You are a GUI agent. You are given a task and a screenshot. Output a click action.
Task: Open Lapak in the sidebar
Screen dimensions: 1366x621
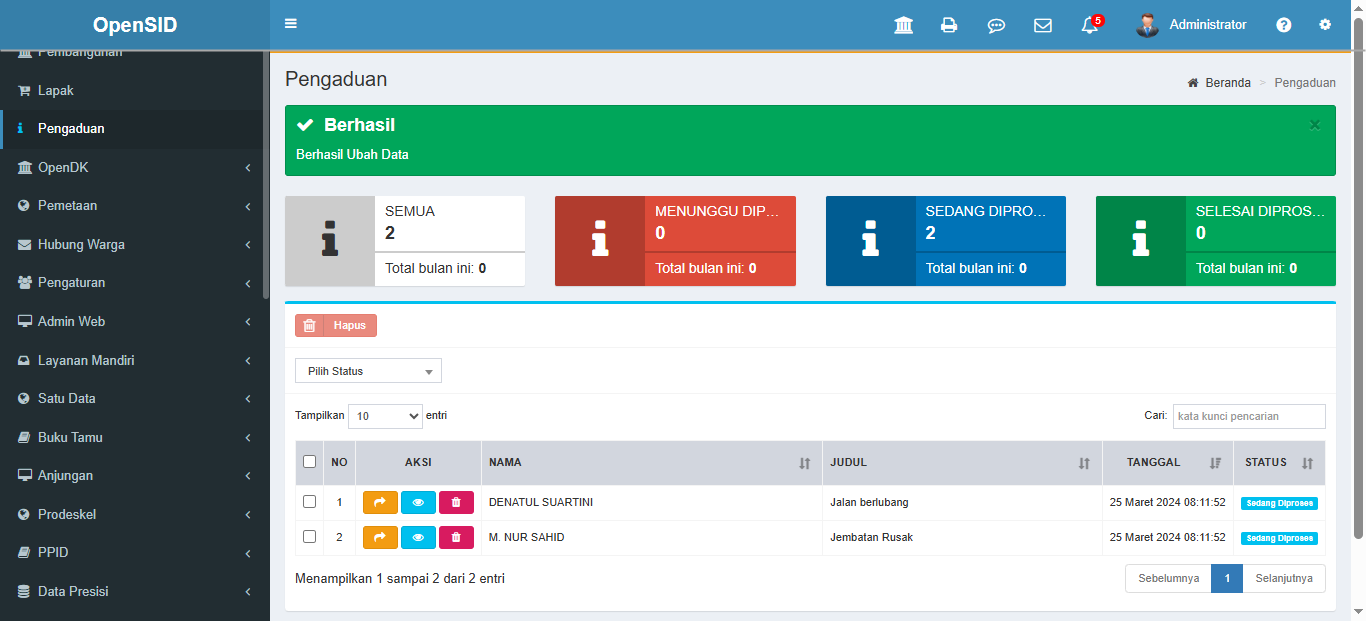pyautogui.click(x=56, y=91)
